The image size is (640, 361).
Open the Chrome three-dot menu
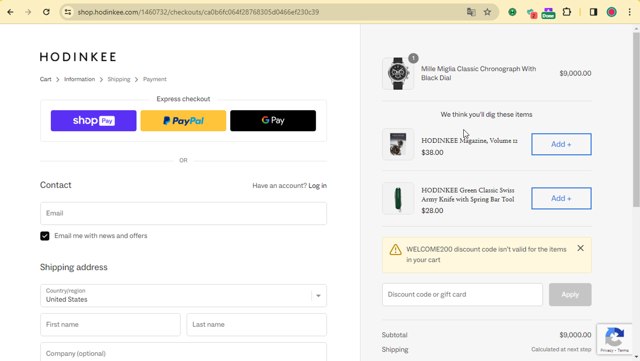click(x=630, y=12)
